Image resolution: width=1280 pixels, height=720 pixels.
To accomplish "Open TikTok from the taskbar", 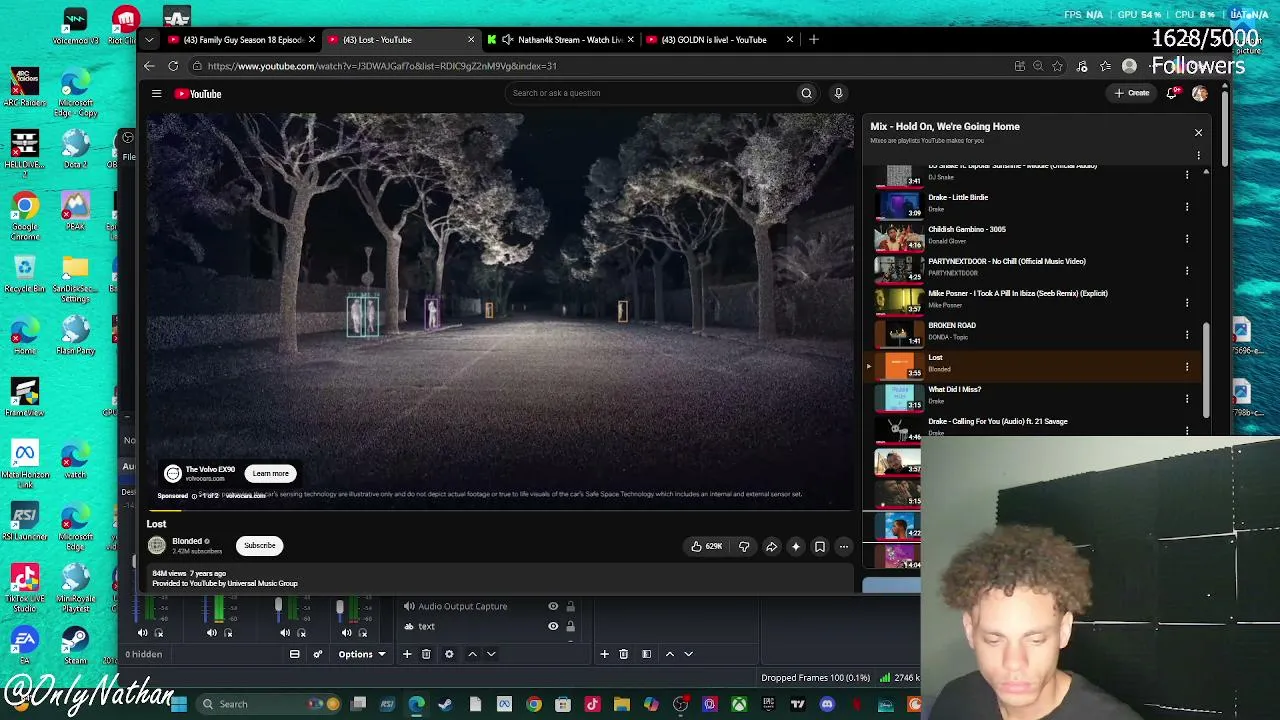I will point(592,704).
